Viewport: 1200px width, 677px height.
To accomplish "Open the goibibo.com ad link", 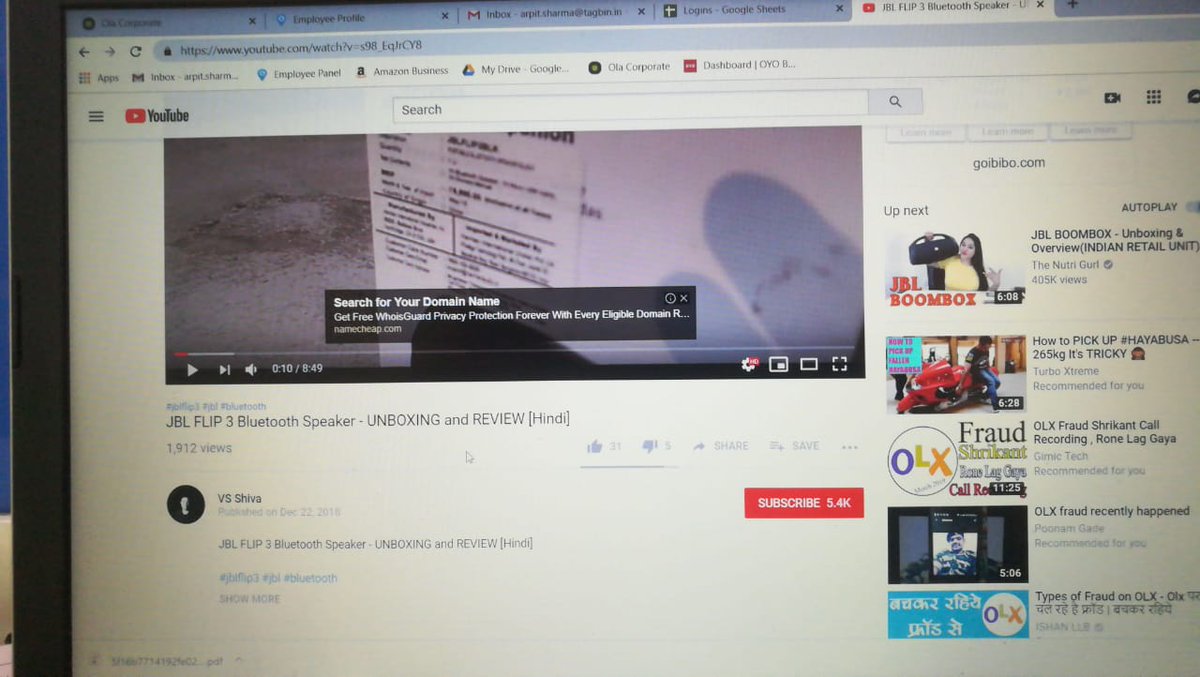I will (1009, 163).
